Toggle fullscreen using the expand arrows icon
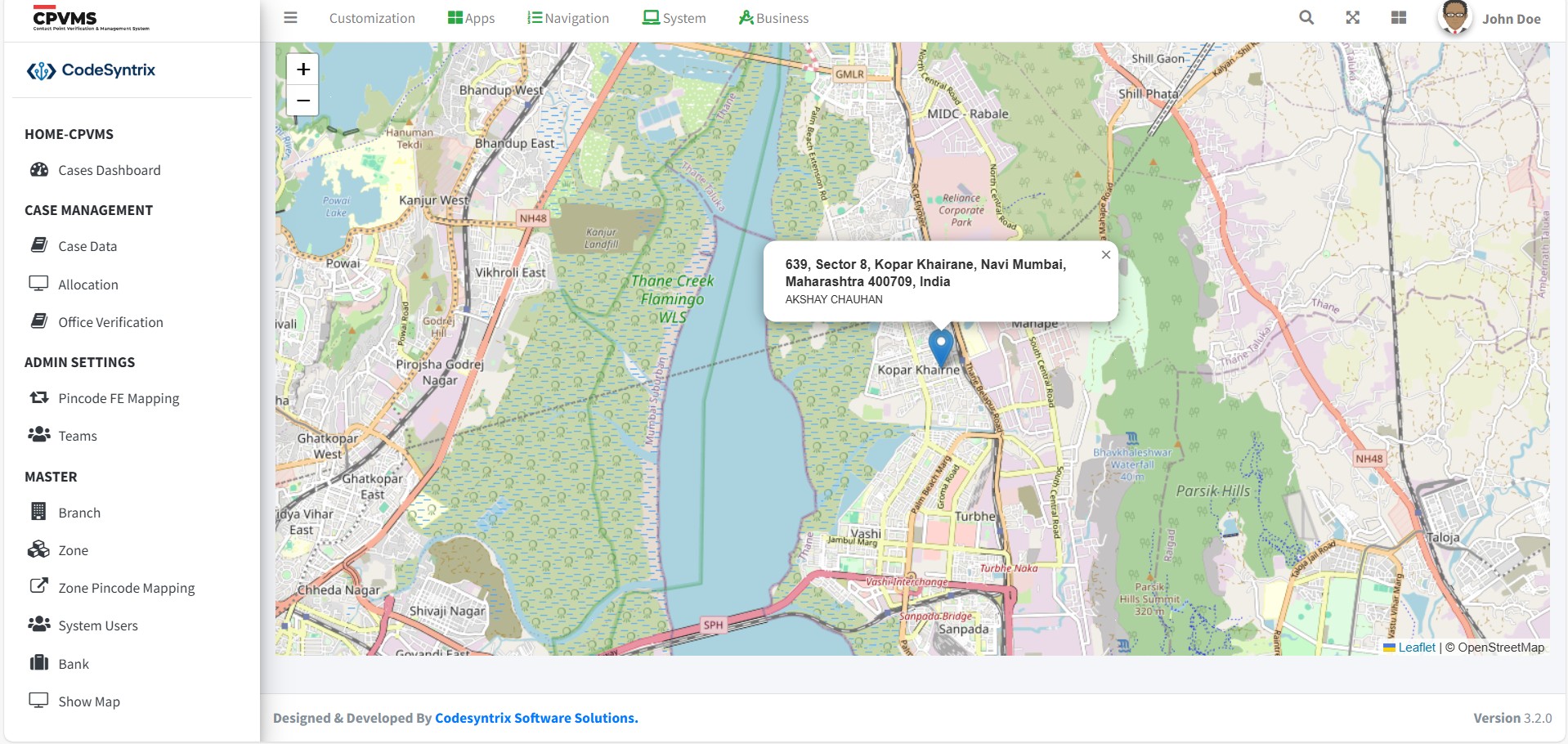The image size is (1568, 744). point(1353,18)
